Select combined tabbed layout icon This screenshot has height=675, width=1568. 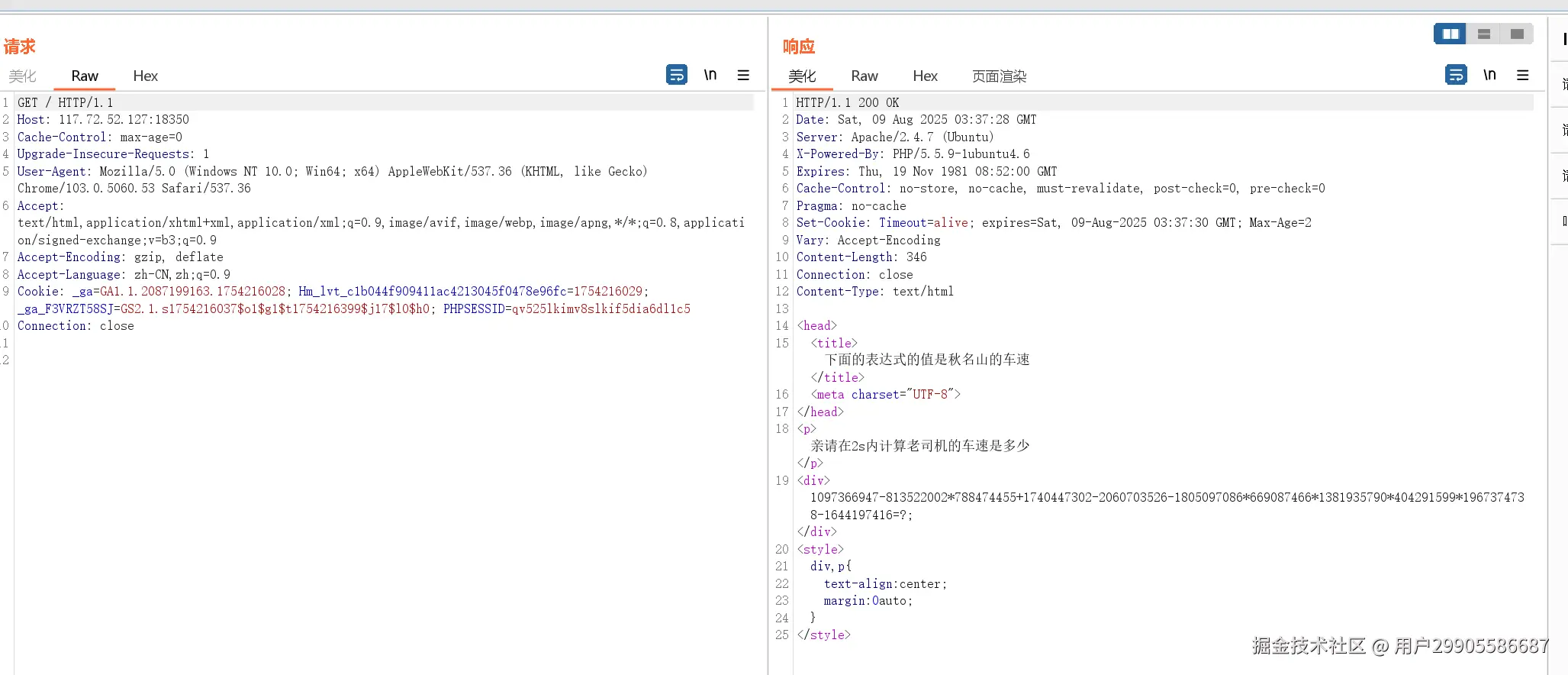[x=1517, y=34]
